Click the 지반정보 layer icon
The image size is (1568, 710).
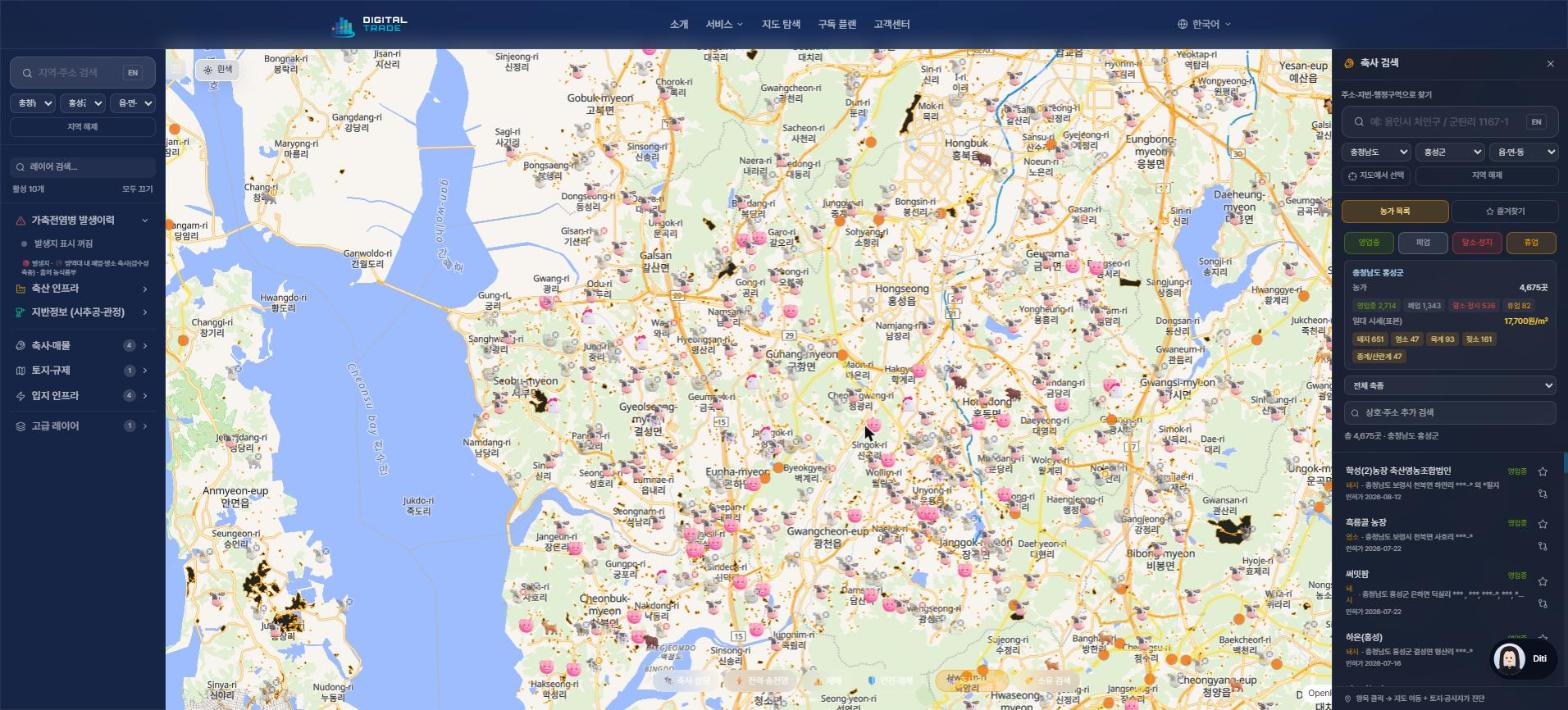pyautogui.click(x=21, y=313)
